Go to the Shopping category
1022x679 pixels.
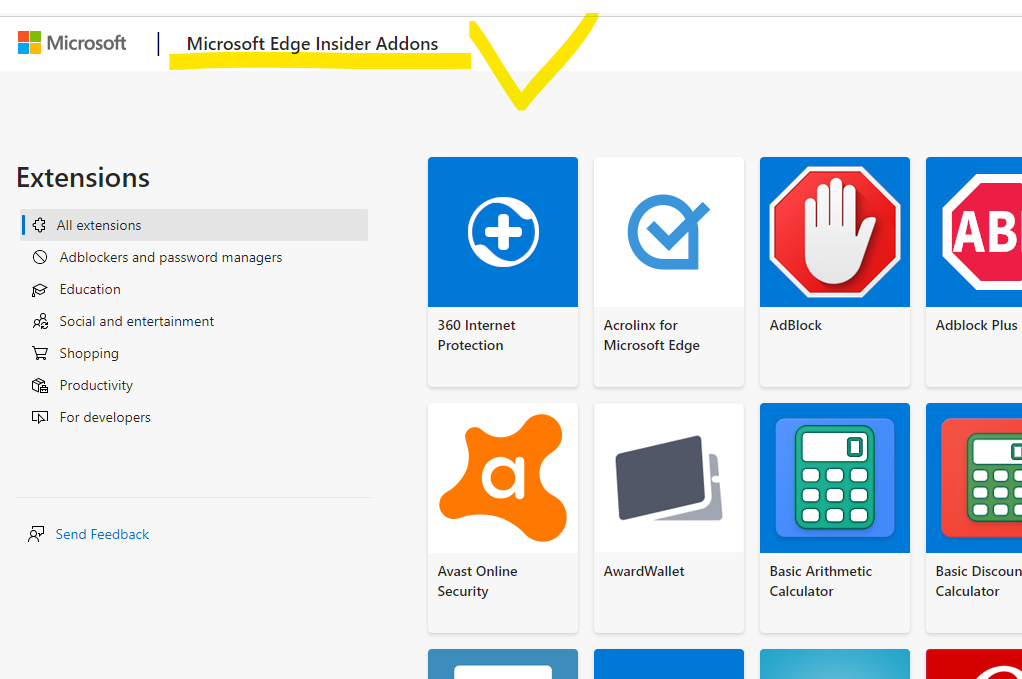89,353
